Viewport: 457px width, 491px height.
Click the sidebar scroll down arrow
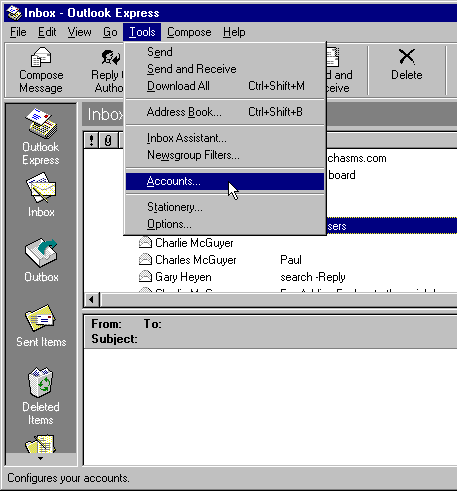(x=41, y=459)
